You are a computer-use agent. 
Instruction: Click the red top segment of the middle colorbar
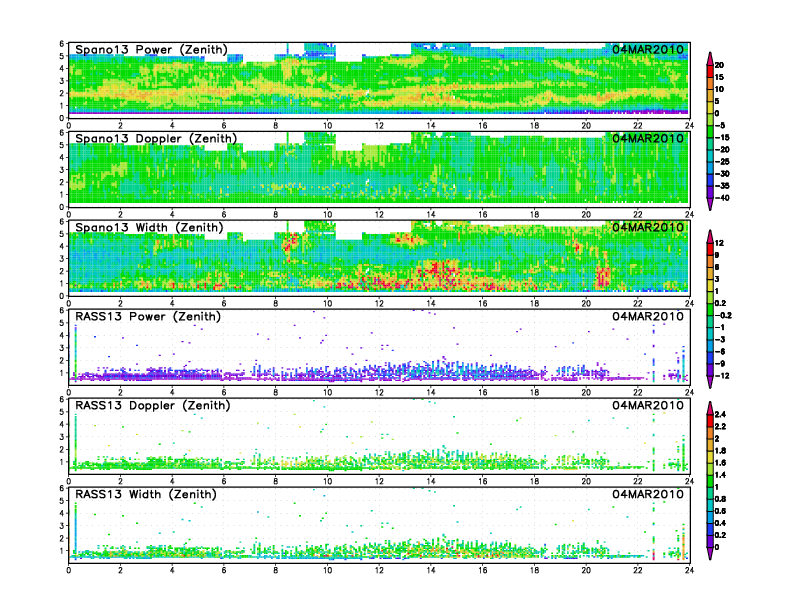click(x=710, y=249)
